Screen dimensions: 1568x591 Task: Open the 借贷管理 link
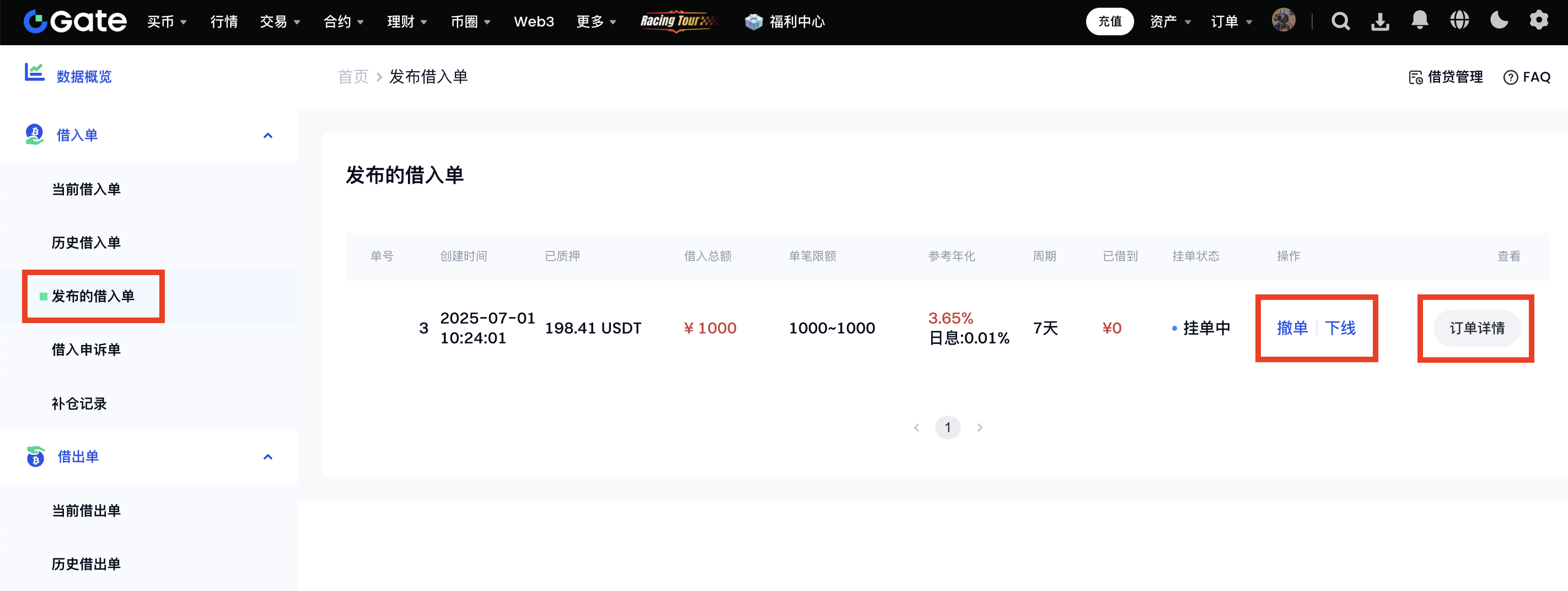pos(1446,77)
